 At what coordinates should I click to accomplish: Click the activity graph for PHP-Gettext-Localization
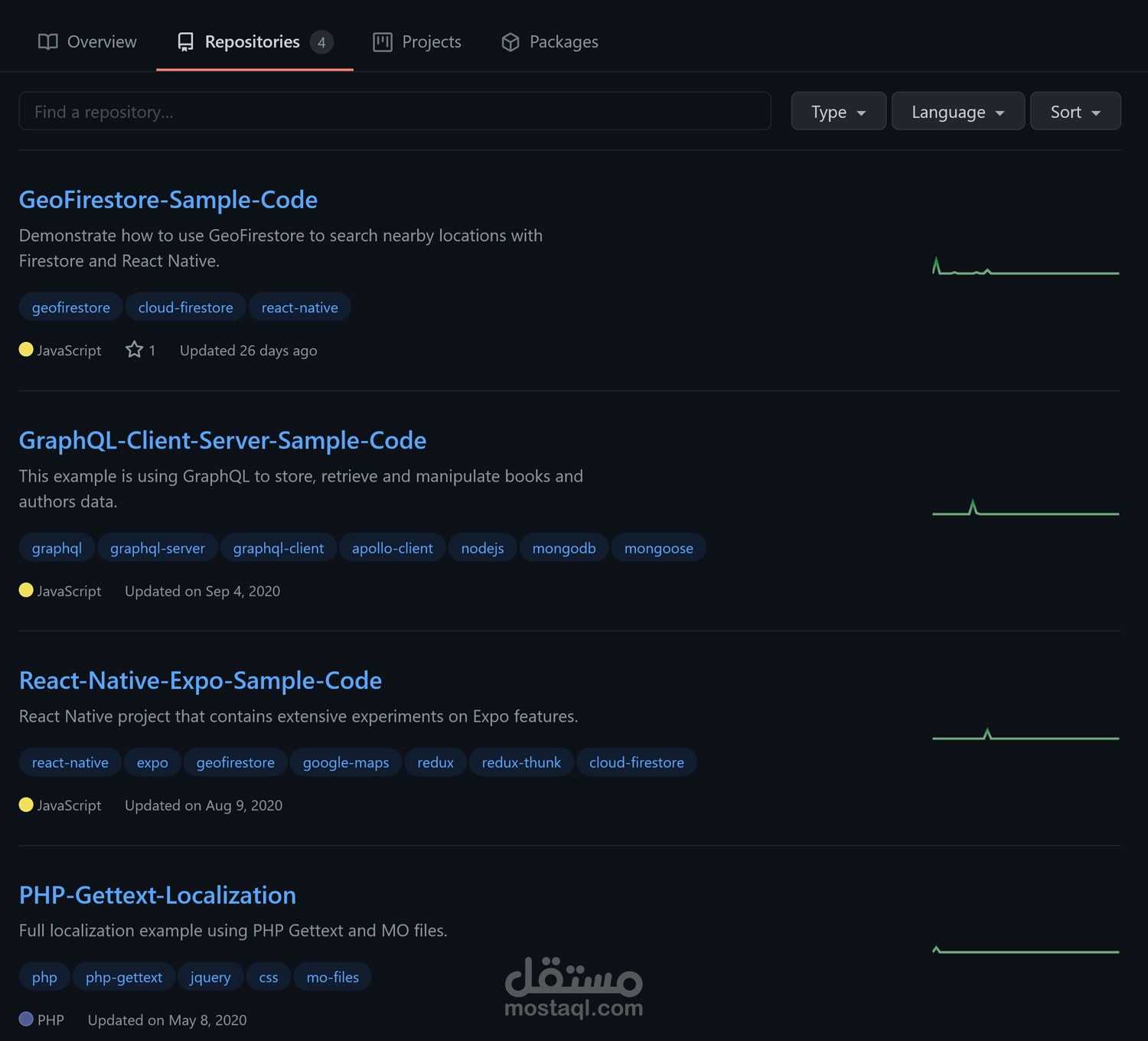pos(1026,950)
